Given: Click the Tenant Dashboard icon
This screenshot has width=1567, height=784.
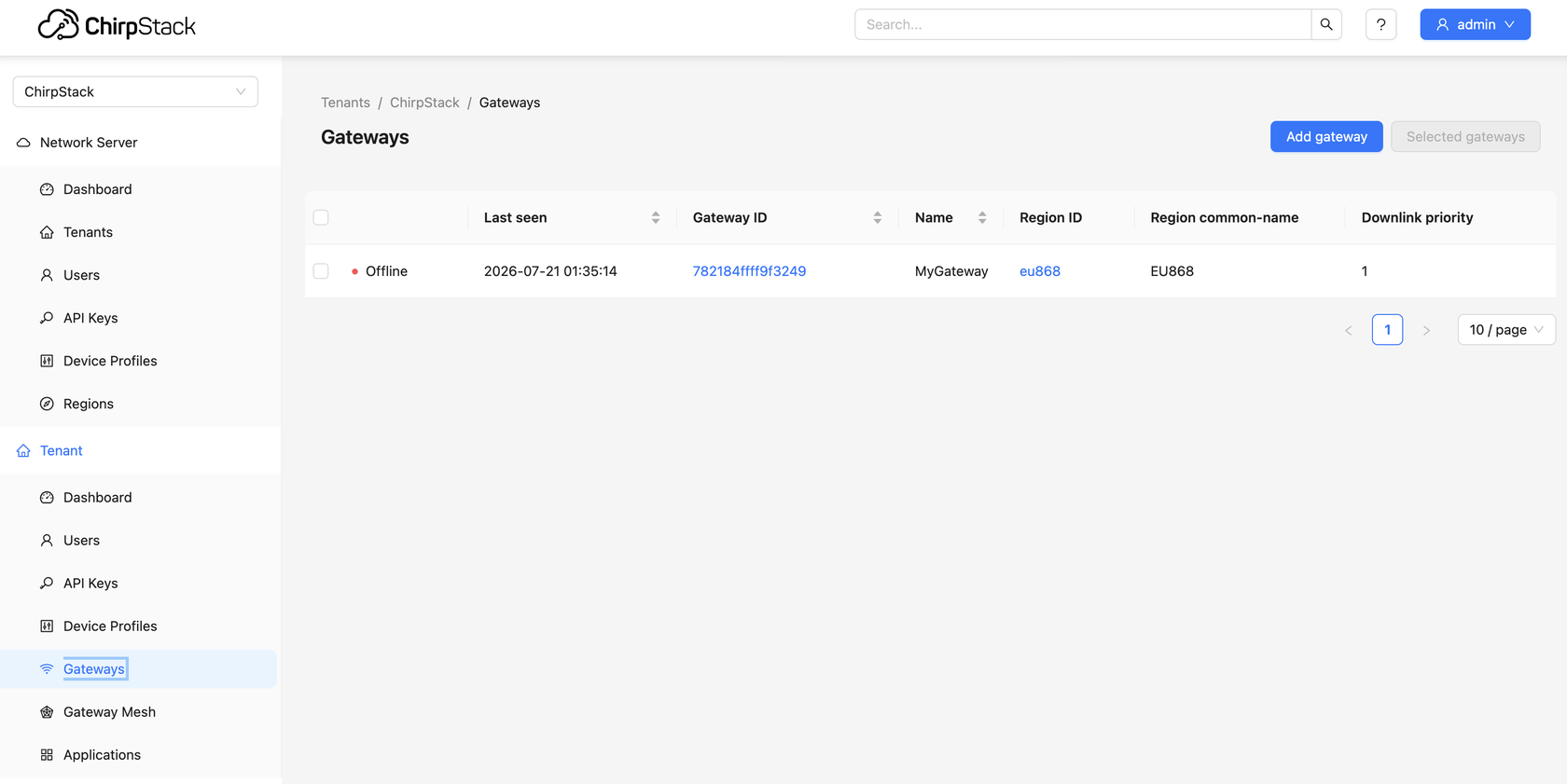Looking at the screenshot, I should tap(47, 498).
